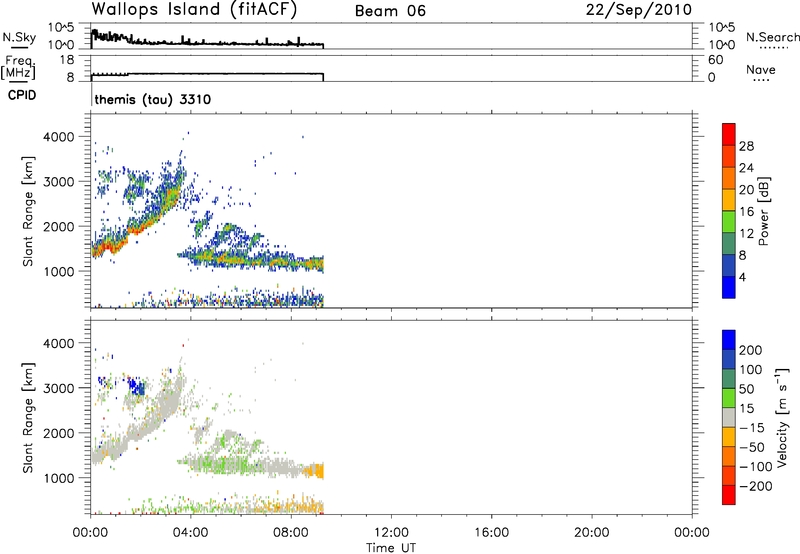Screen dimensions: 800x554
Task: Click the 'Time UT' axis title
Action: 391,548
